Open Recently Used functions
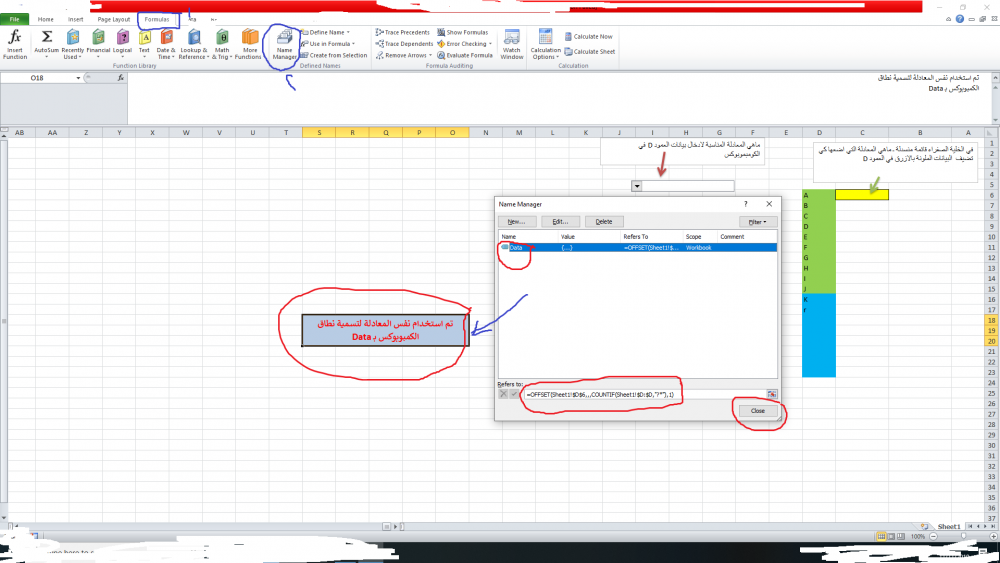Screen dimensions: 1000x563 point(73,44)
